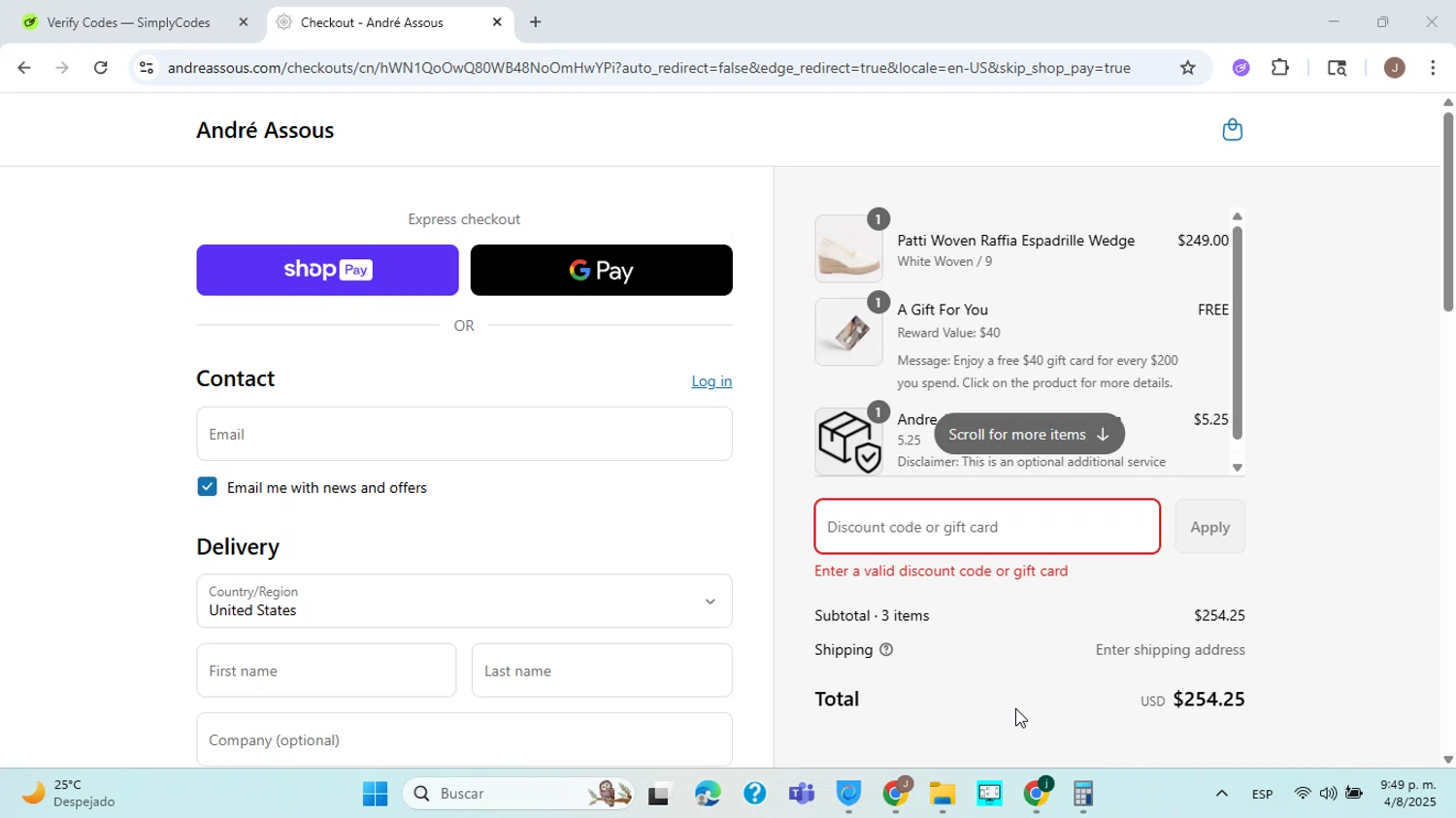Click the $254.25 total amount
1456x818 pixels.
coord(1208,700)
